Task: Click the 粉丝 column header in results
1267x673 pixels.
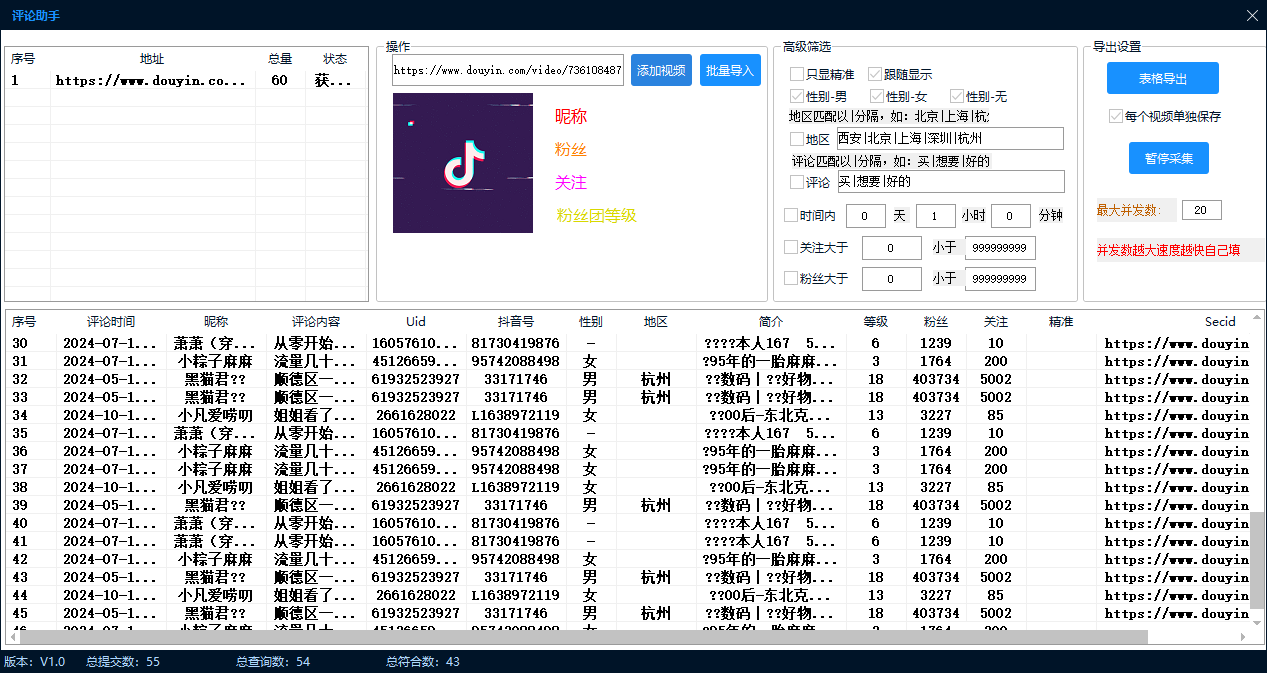Action: pyautogui.click(x=935, y=322)
